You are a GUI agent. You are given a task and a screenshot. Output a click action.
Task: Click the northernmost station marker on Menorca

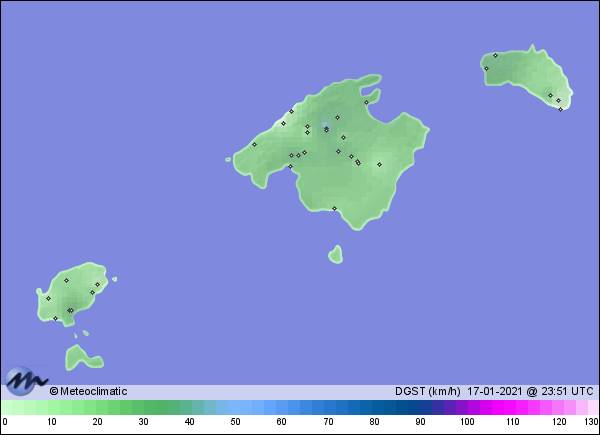point(495,55)
